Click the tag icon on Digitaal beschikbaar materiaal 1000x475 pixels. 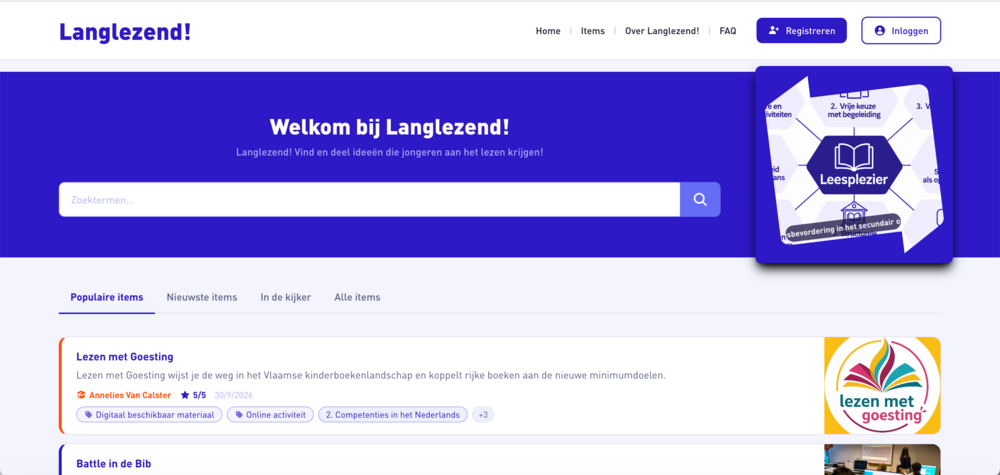(x=89, y=414)
